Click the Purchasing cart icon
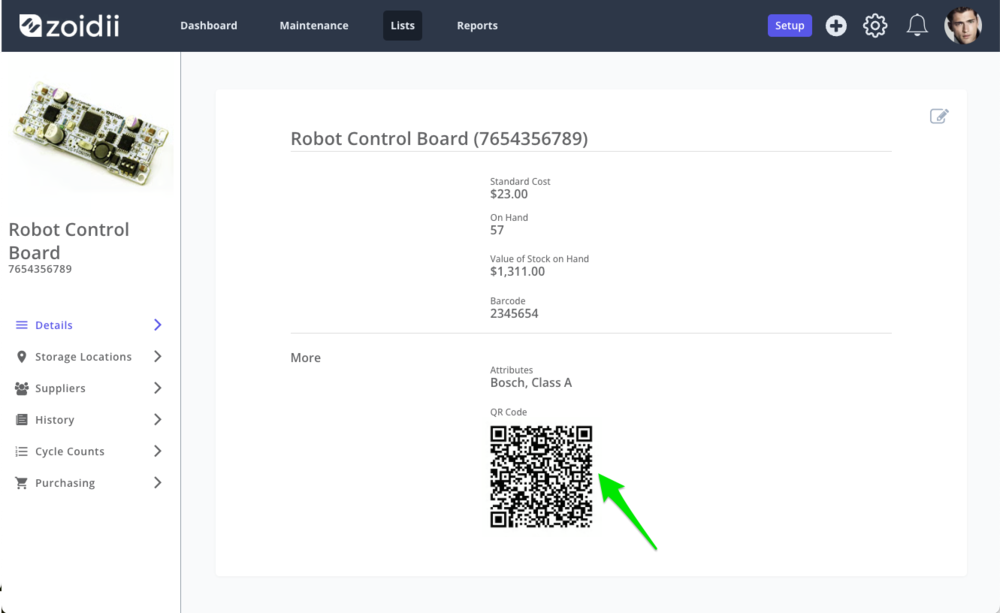The height and width of the screenshot is (613, 1000). point(22,483)
